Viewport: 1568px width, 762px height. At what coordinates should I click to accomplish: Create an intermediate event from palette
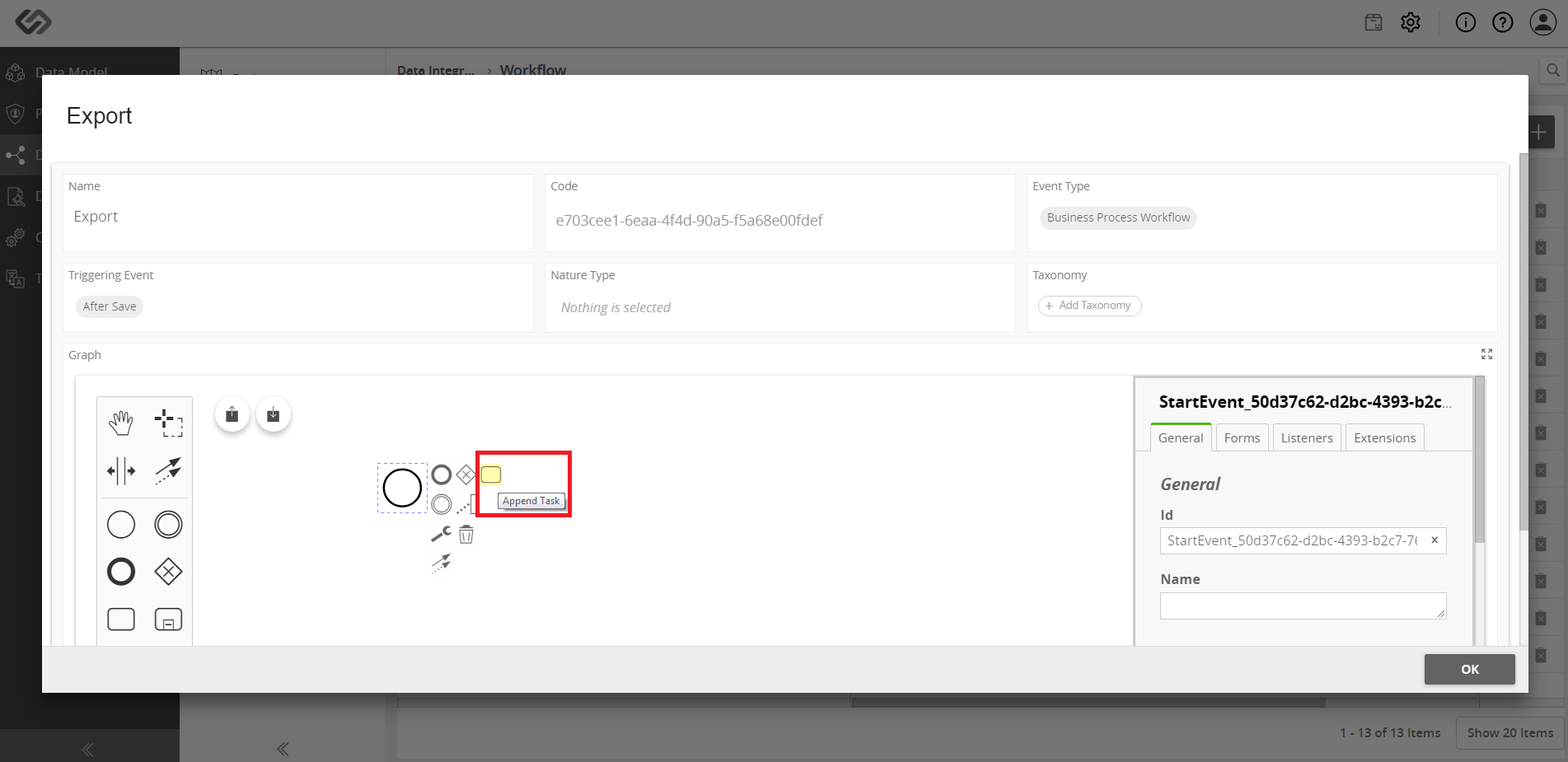pyautogui.click(x=168, y=525)
